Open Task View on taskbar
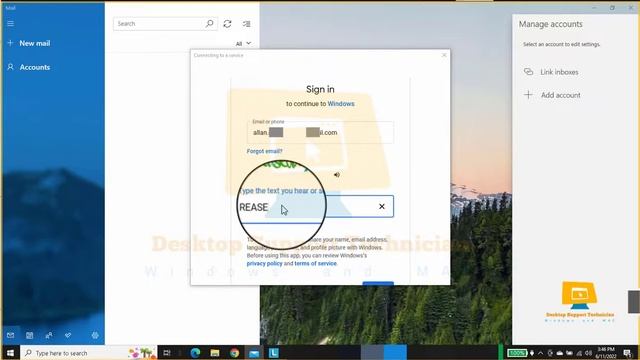This screenshot has height=360, width=640. pyautogui.click(x=167, y=353)
